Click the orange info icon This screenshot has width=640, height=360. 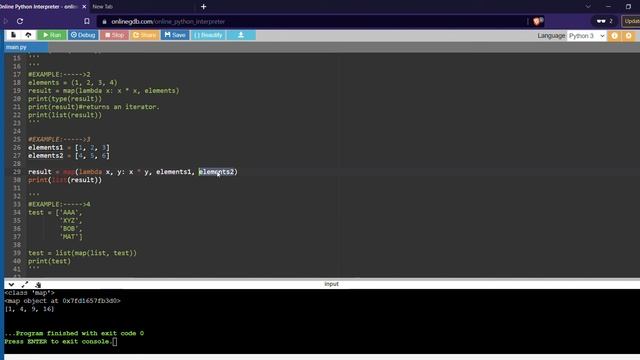click(x=614, y=36)
